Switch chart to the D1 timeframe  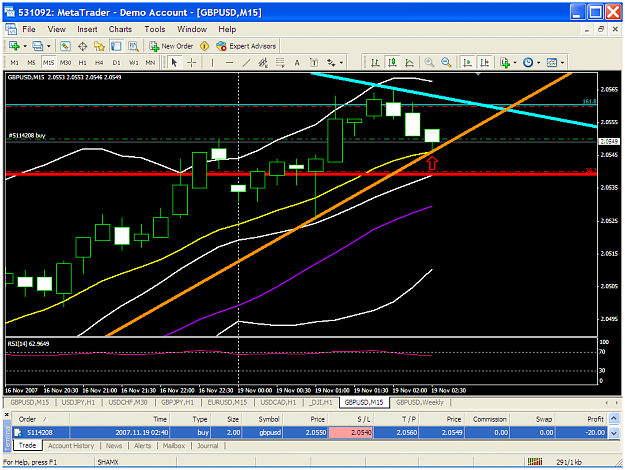(116, 63)
